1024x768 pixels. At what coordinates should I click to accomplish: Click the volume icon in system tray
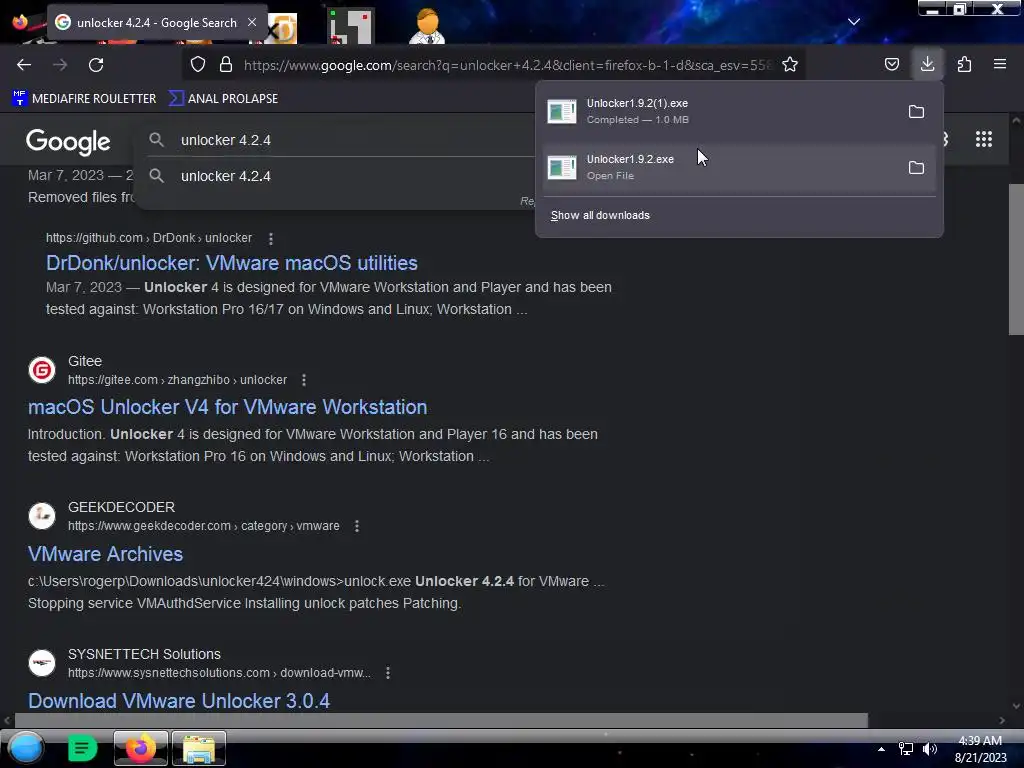click(x=930, y=749)
